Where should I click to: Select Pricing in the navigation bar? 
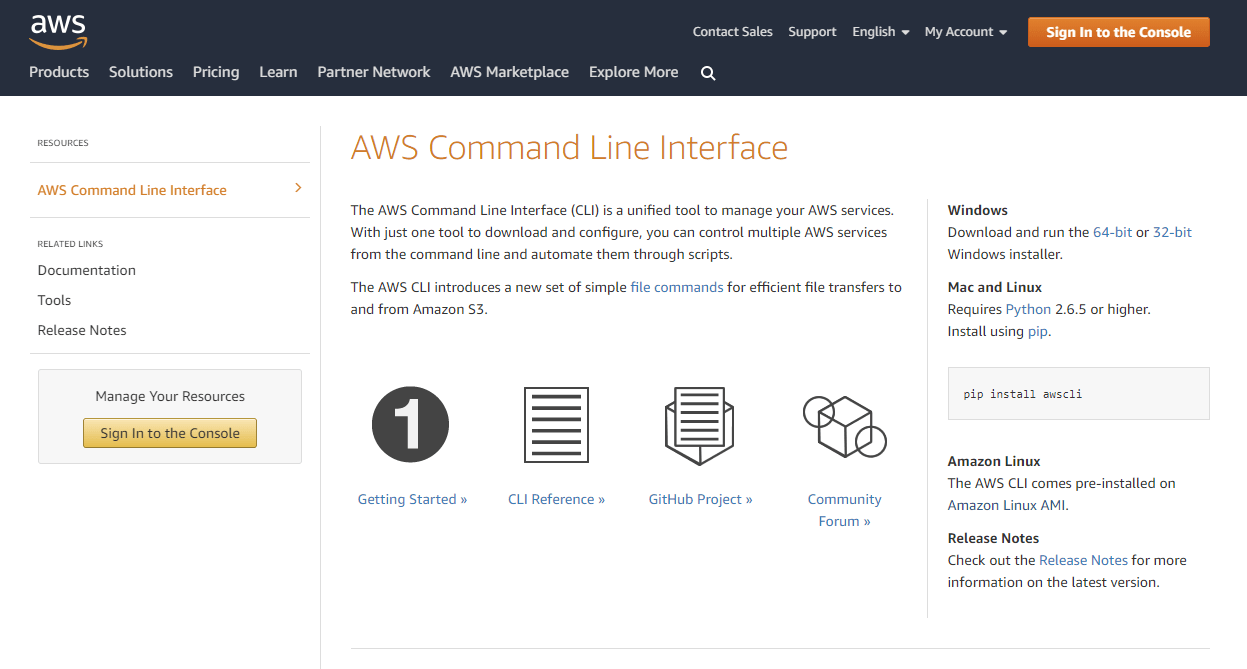216,72
